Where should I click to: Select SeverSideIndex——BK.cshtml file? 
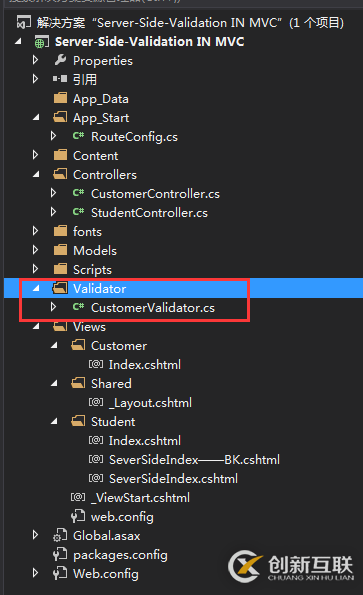(x=194, y=460)
